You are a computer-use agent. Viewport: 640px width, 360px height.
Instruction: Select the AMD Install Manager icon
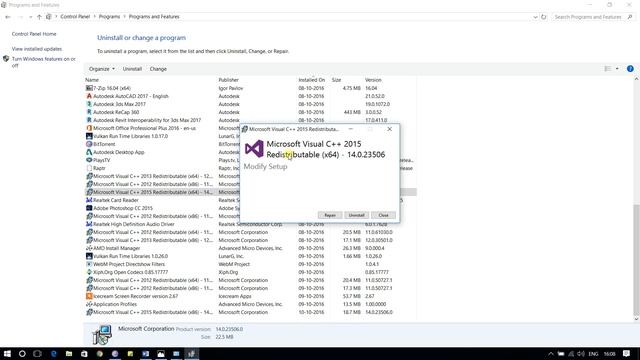[x=89, y=248]
